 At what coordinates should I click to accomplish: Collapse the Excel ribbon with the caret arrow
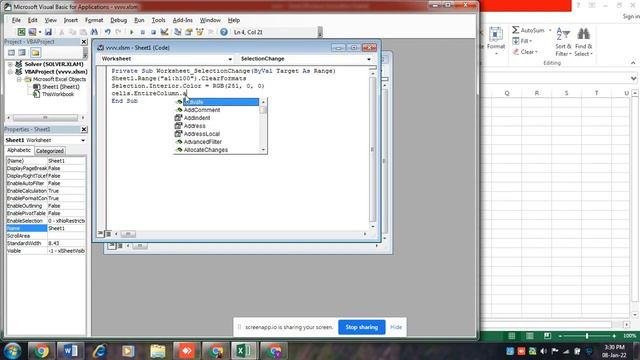point(633,63)
